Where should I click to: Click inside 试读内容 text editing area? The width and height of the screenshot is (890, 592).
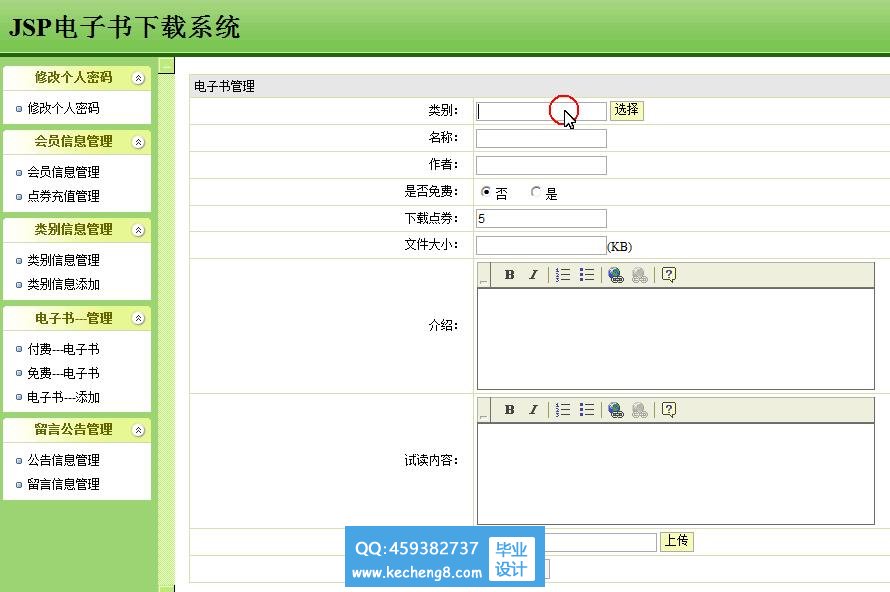click(675, 474)
